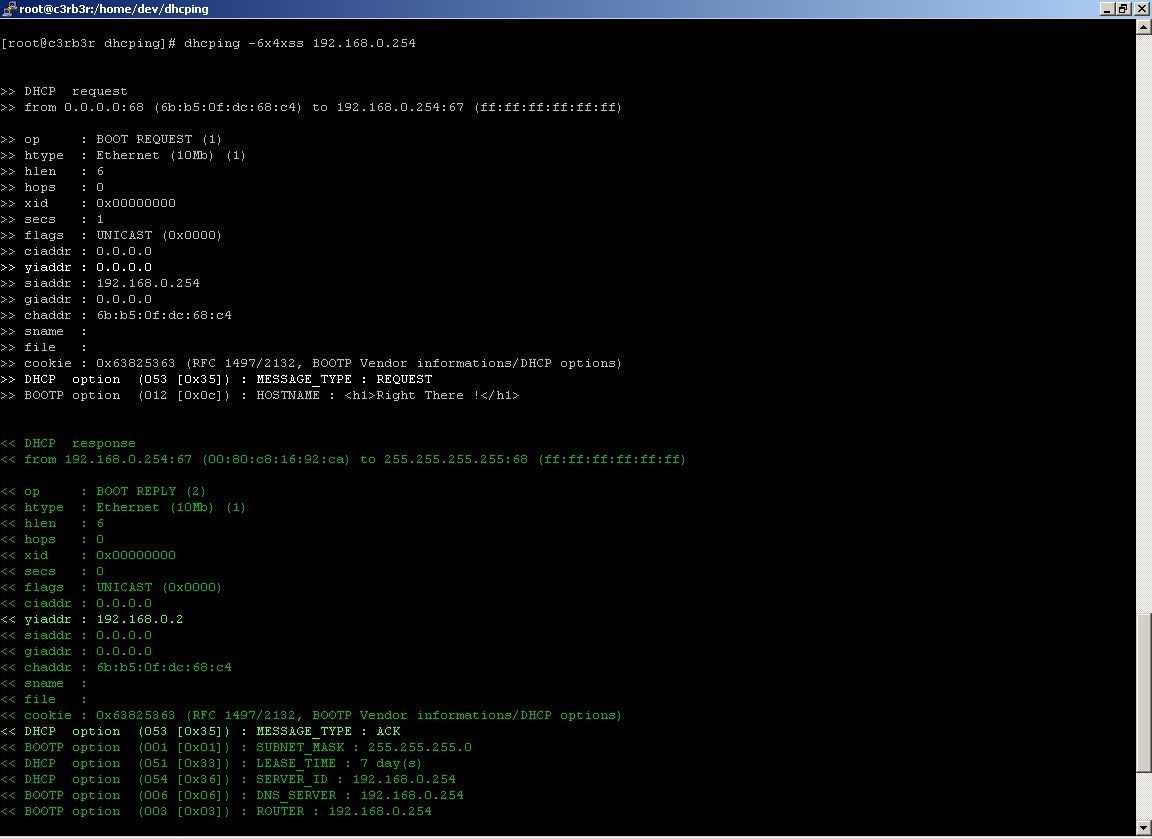Click request siaddr 192.168.0.254
The width and height of the screenshot is (1152, 839).
click(x=148, y=284)
